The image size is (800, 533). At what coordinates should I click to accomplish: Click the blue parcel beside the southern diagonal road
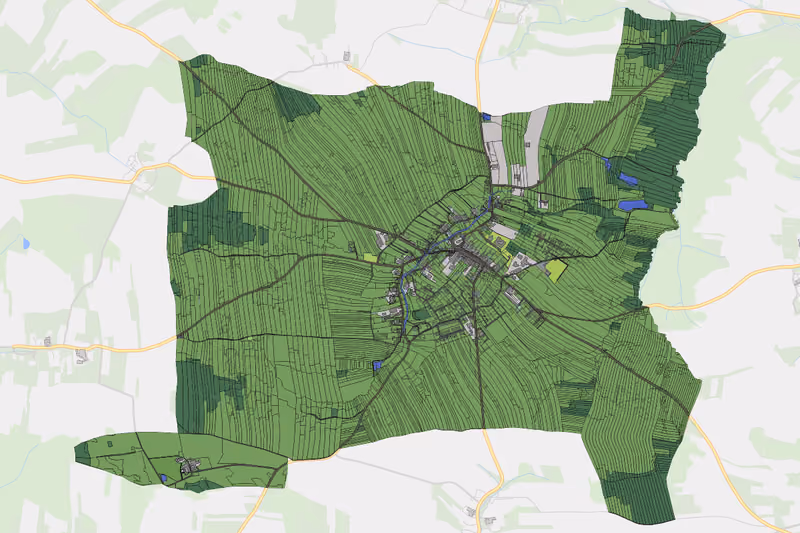[x=378, y=365]
